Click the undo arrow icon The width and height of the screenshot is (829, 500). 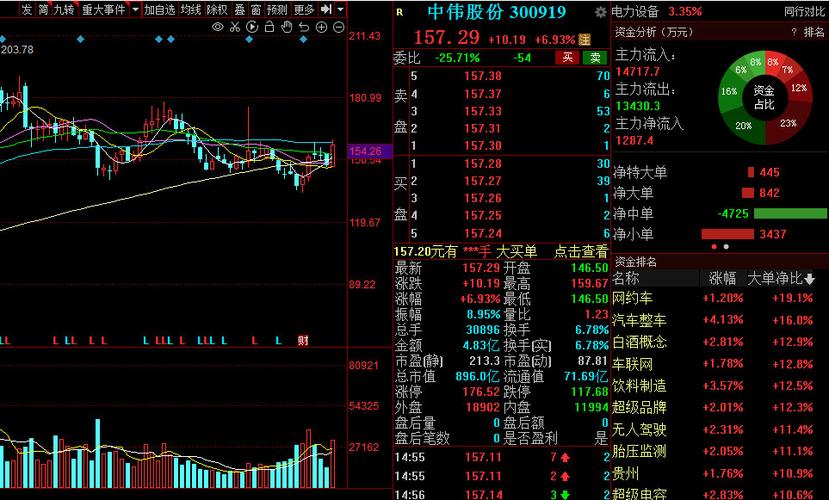[303, 27]
